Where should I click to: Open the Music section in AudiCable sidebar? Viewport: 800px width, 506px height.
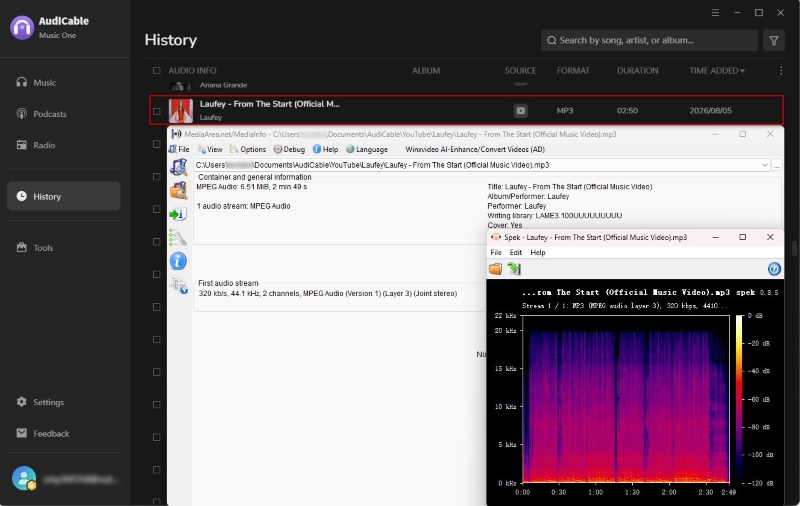pos(36,82)
